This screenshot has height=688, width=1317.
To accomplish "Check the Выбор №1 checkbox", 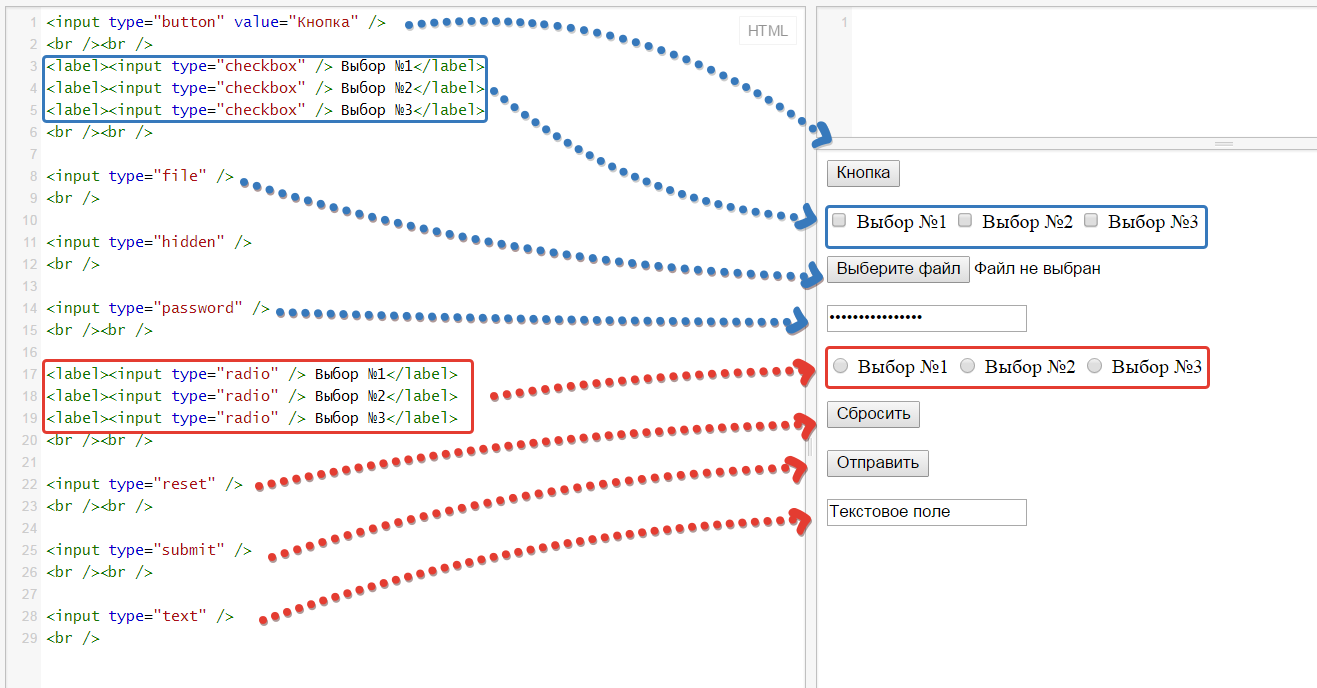I will pos(840,220).
